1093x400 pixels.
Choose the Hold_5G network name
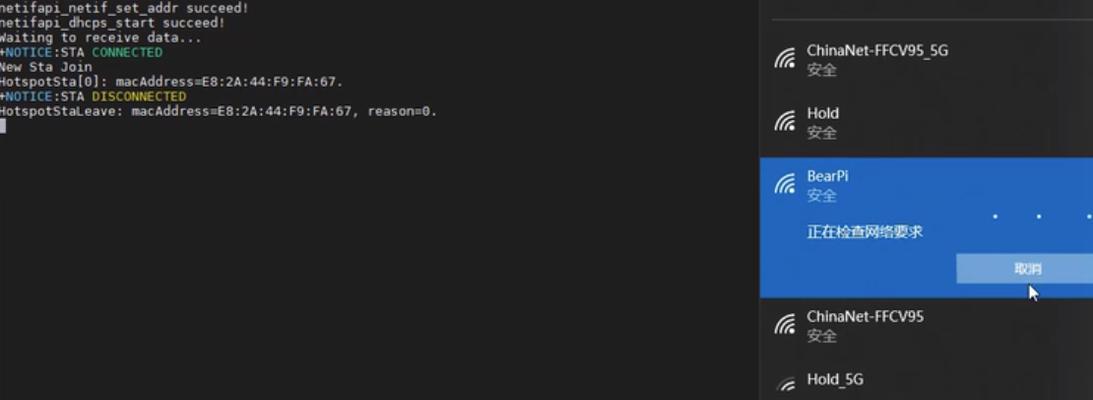pyautogui.click(x=834, y=379)
